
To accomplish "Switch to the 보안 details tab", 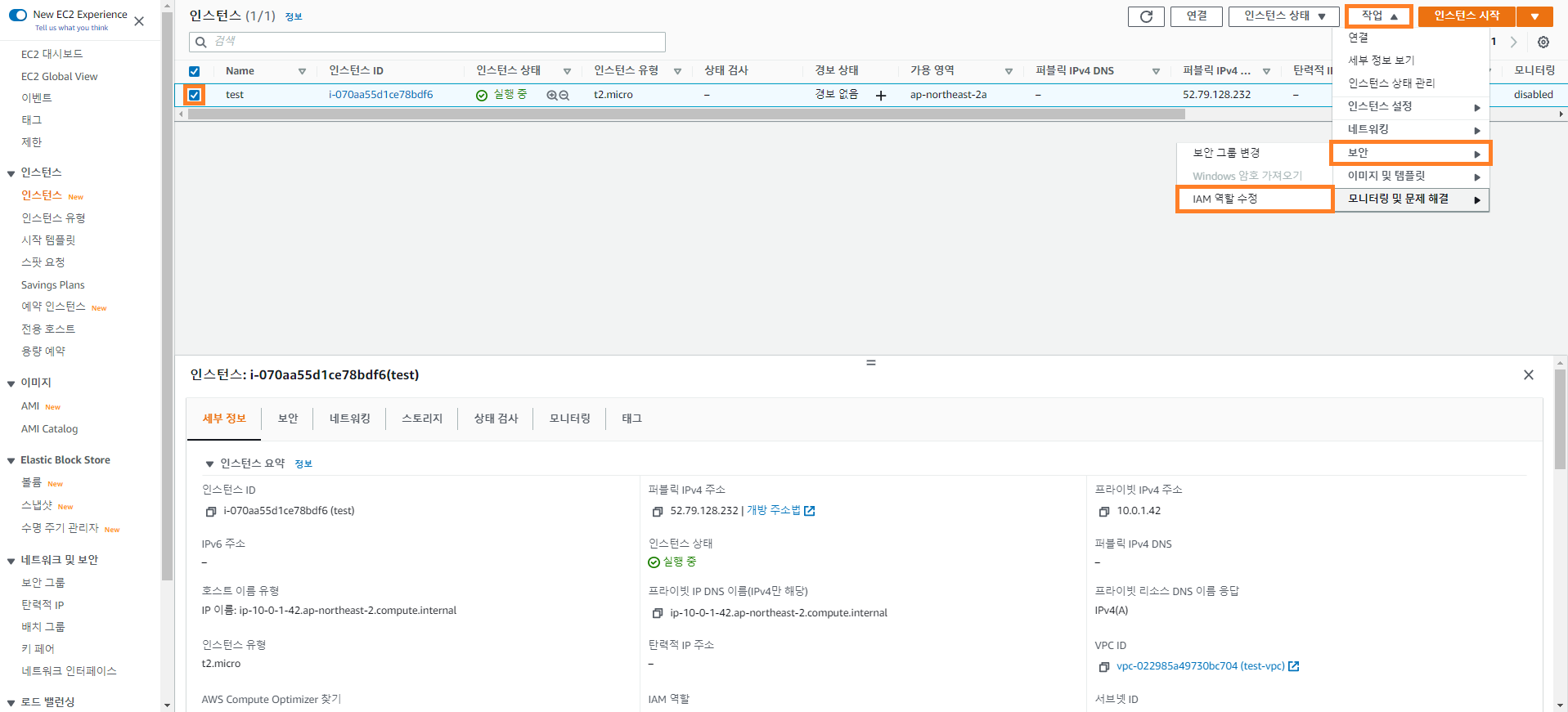I will [288, 419].
